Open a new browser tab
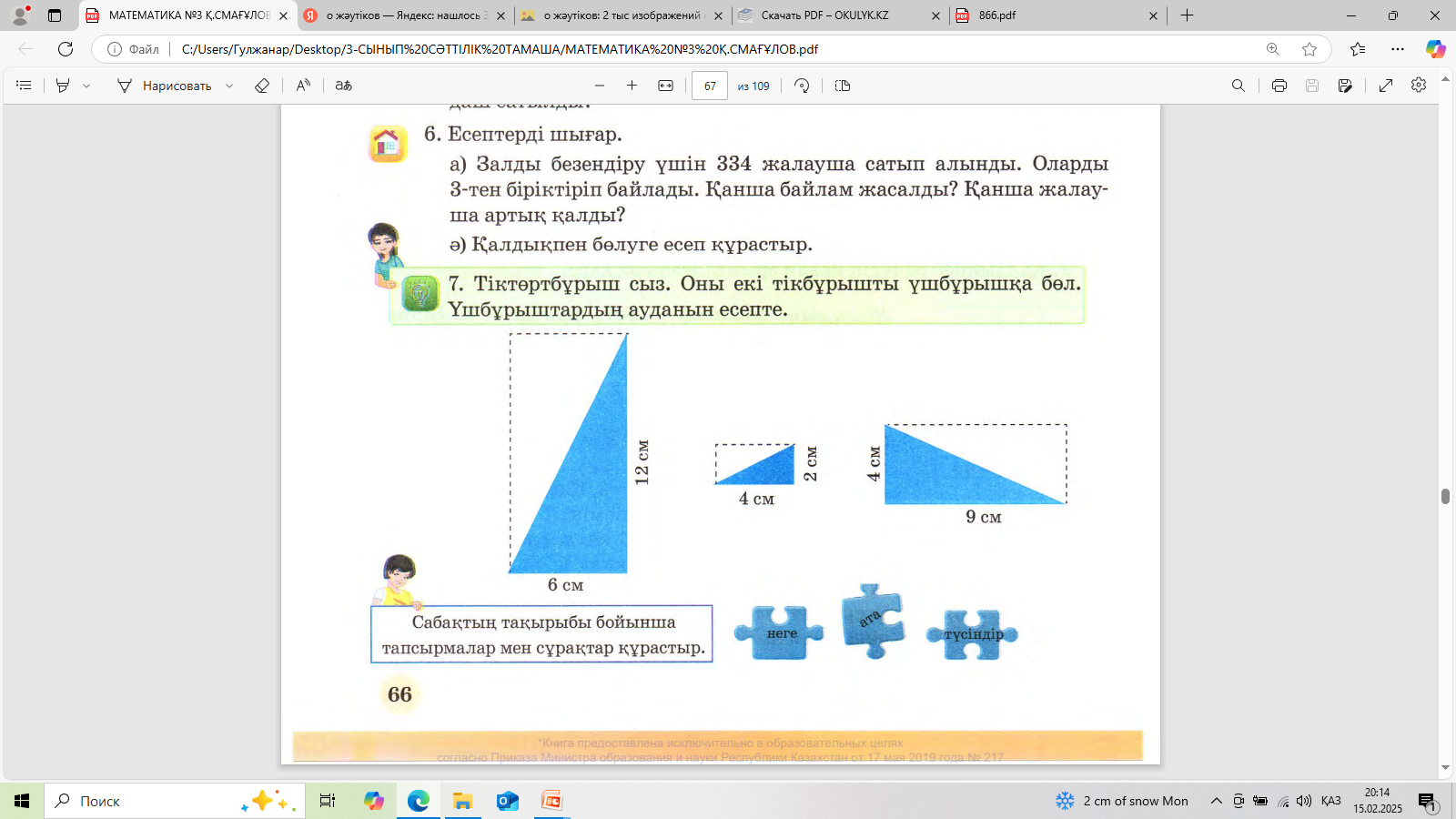 (x=1187, y=15)
